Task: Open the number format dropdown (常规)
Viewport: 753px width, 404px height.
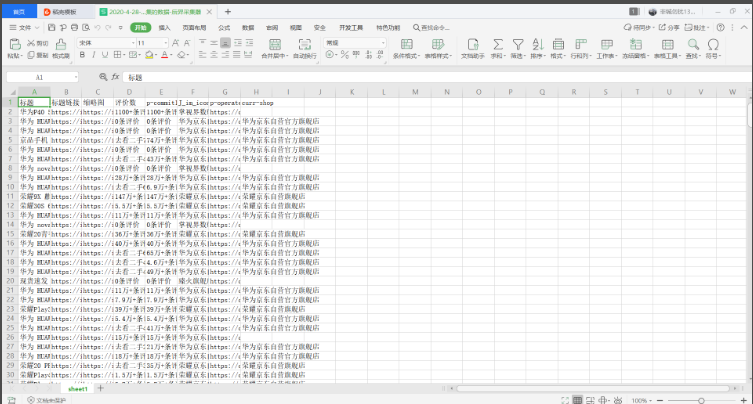Action: tap(383, 43)
